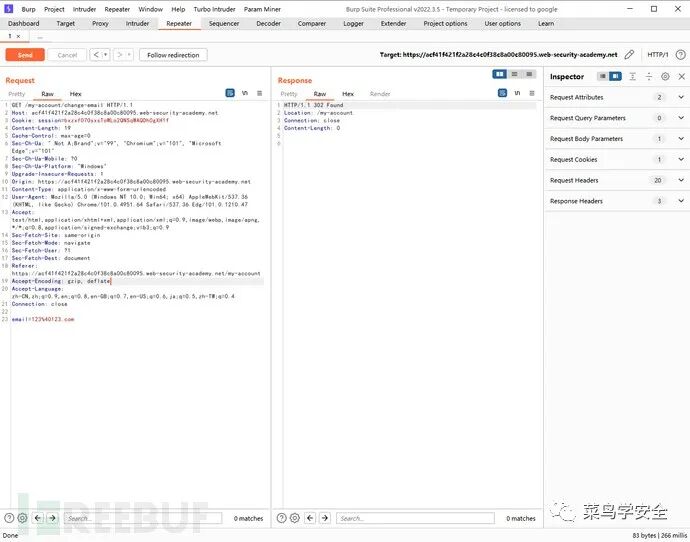Open Request editor hamburger menu
Screen dimensions: 690x542
point(260,93)
